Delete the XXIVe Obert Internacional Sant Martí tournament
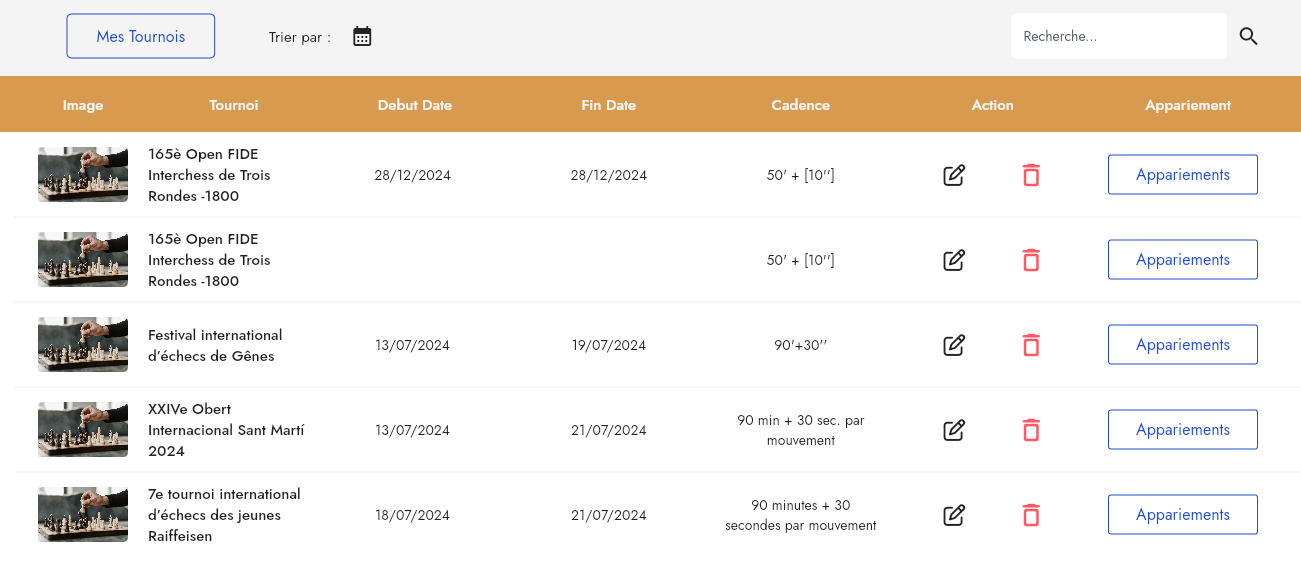Viewport: 1301px width, 587px height. click(x=1031, y=430)
